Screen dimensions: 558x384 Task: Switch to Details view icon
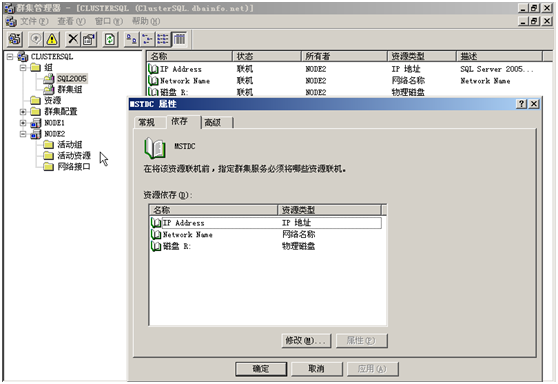click(x=179, y=39)
